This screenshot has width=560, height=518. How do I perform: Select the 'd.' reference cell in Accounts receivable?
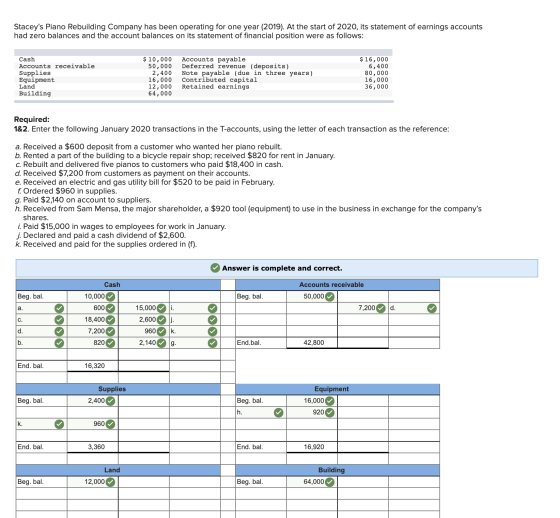(x=414, y=308)
